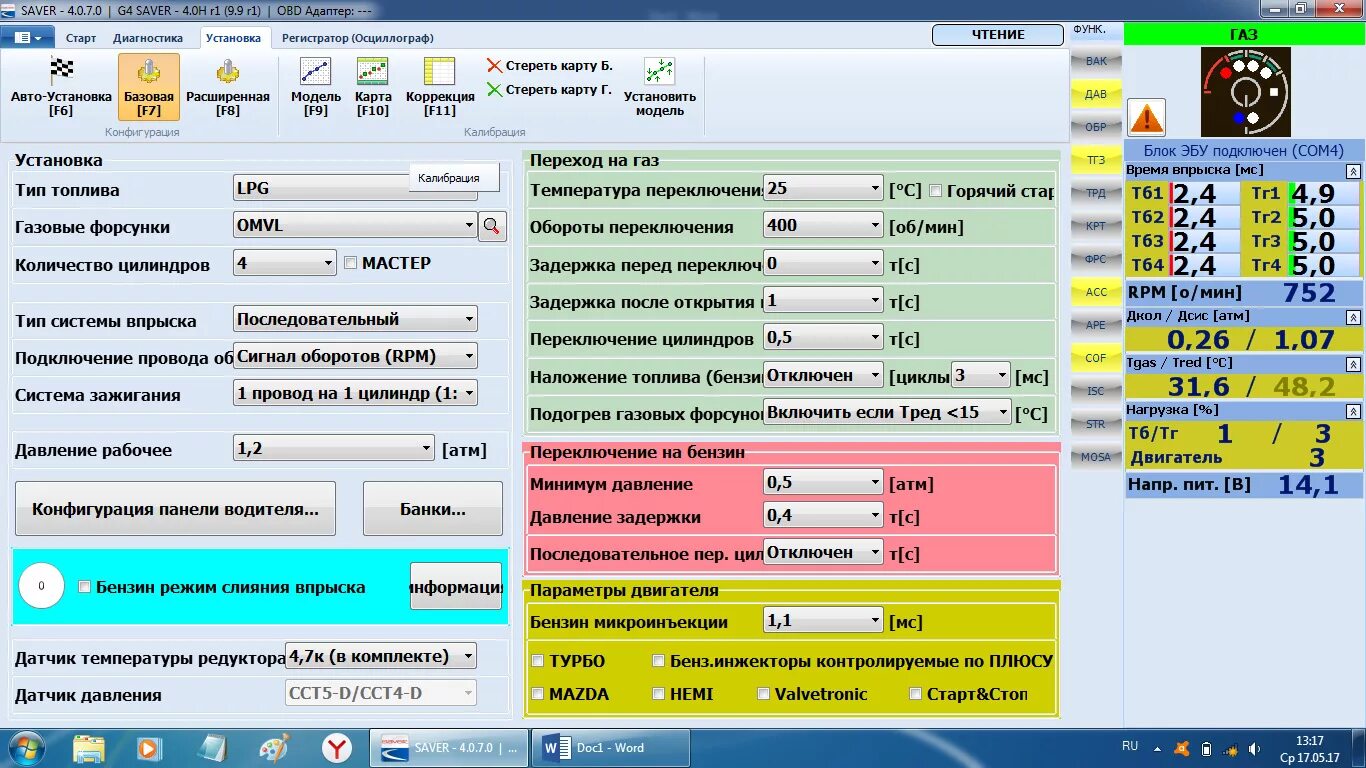Click Конфигурация панели водителя button

point(175,508)
